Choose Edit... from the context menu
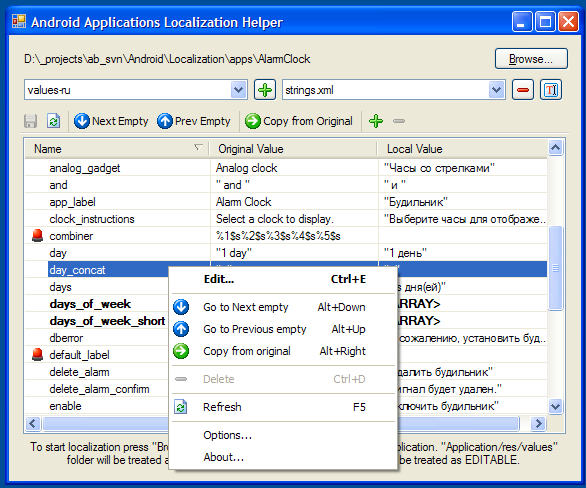 point(284,279)
